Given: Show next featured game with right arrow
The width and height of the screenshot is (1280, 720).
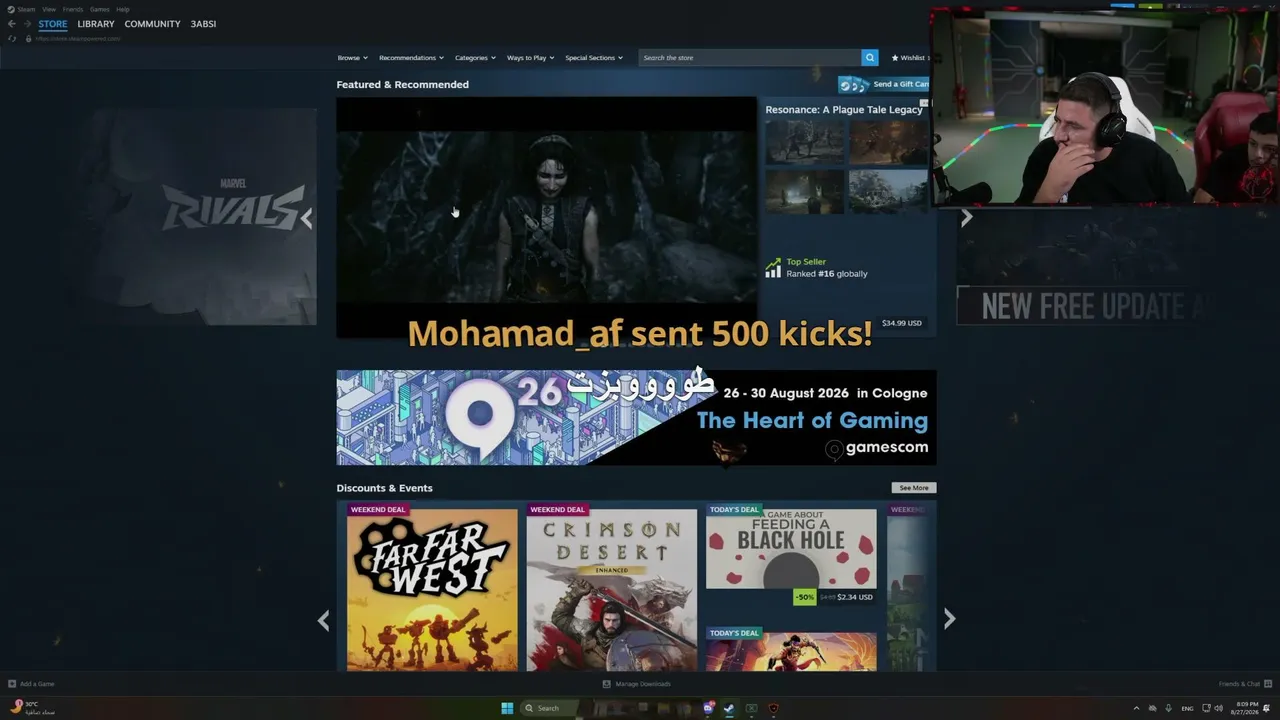Looking at the screenshot, I should (x=966, y=218).
